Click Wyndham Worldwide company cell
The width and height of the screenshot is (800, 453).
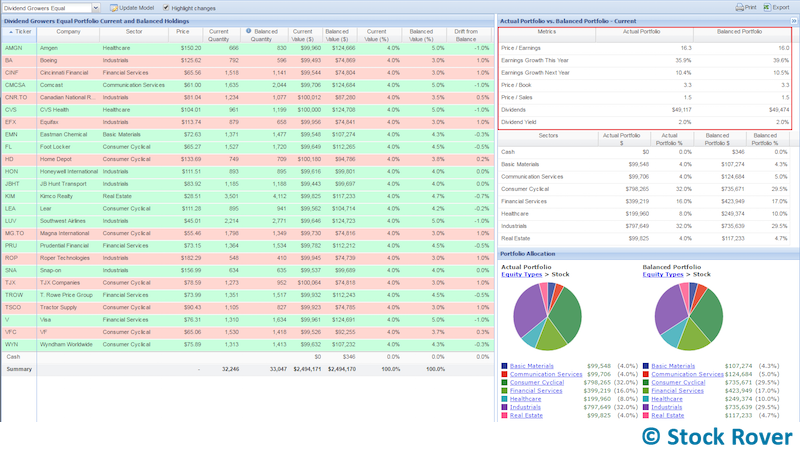(x=68, y=344)
